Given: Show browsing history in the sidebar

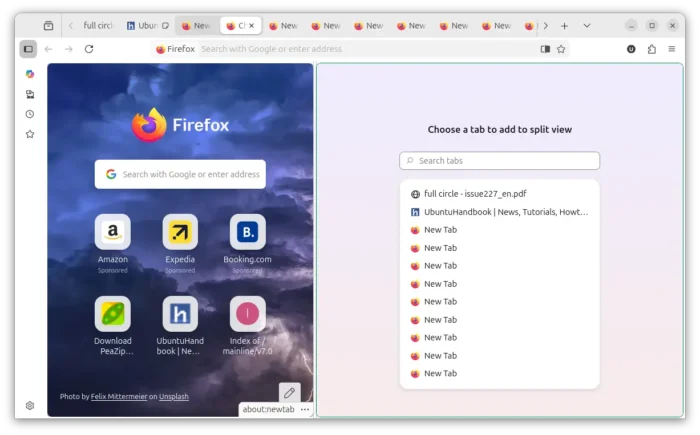Looking at the screenshot, I should point(29,114).
